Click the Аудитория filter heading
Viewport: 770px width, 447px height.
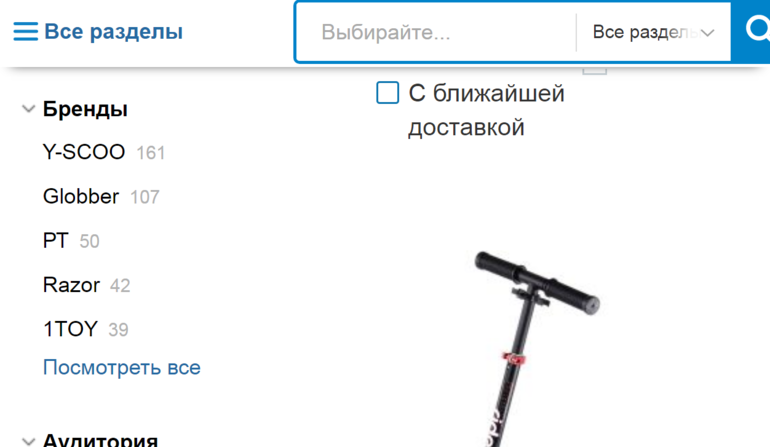coord(100,440)
